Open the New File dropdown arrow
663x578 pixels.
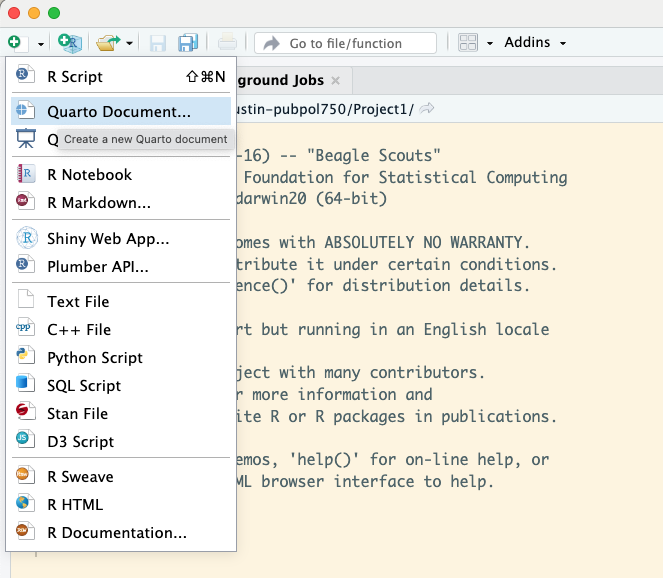[x=41, y=44]
